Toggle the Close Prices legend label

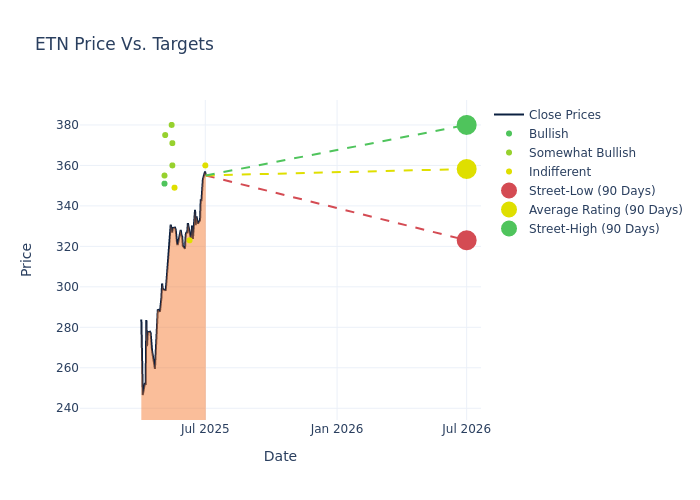tap(564, 115)
